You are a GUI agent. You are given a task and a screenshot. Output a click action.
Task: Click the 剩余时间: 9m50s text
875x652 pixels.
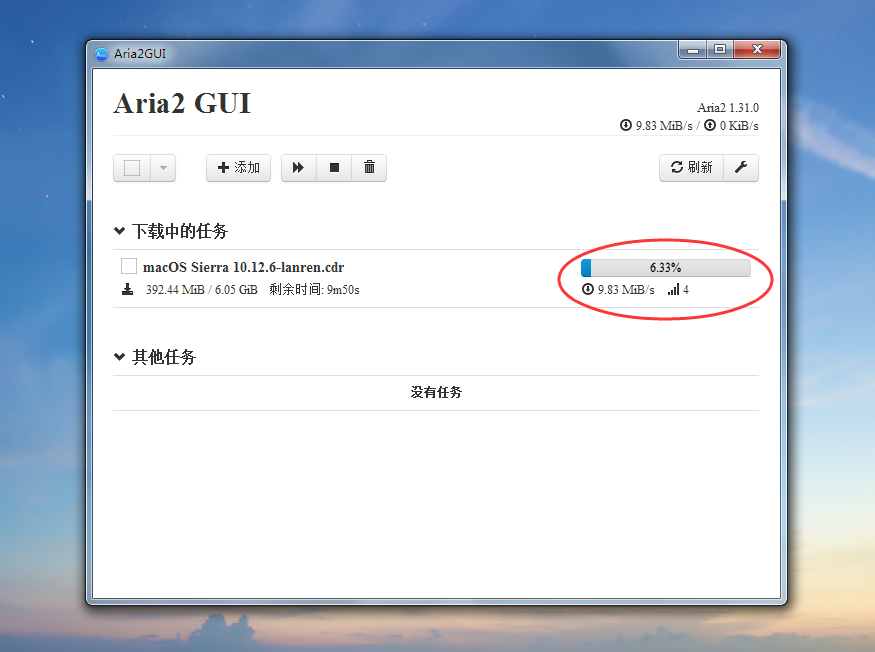pyautogui.click(x=314, y=289)
